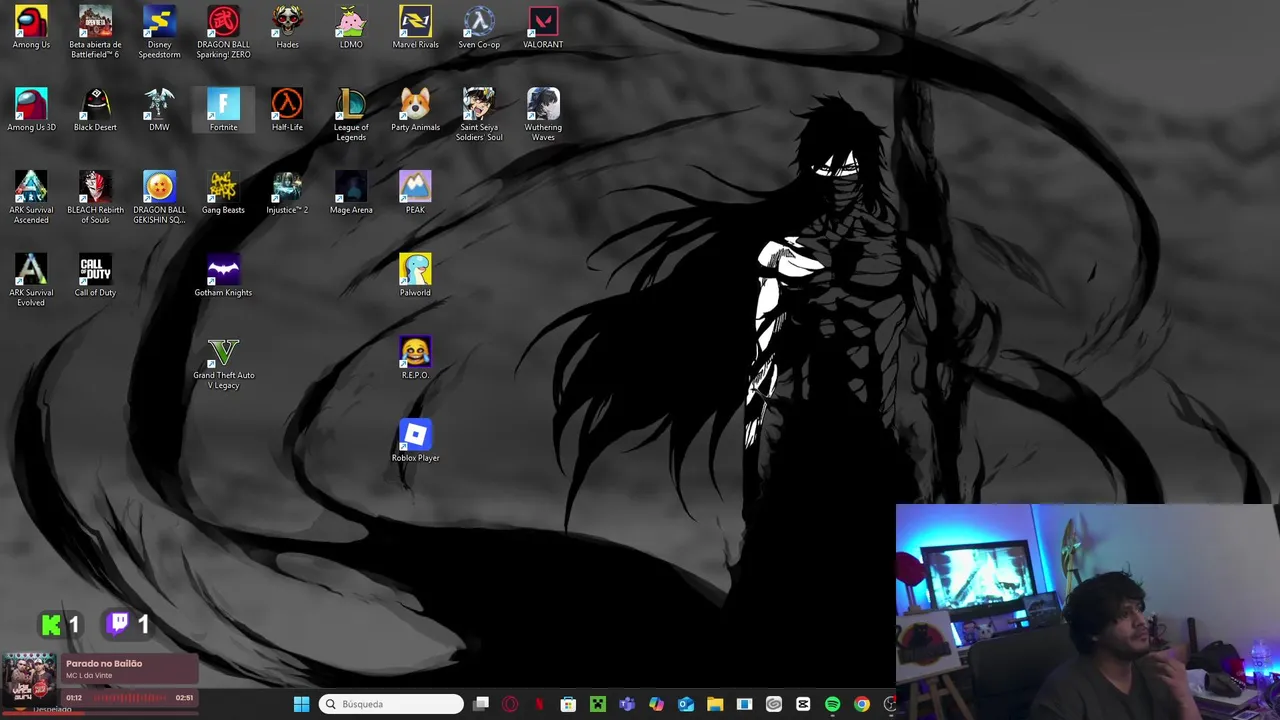This screenshot has height=720, width=1280.
Task: Select the DMW desktop icon
Action: click(x=159, y=110)
